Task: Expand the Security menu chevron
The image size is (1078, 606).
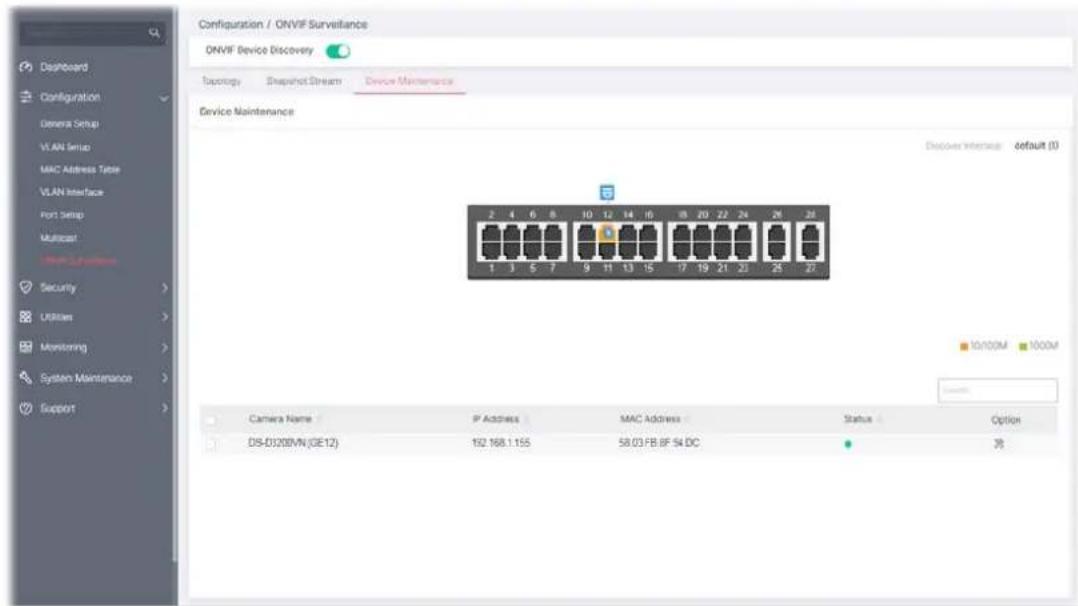Action: point(165,288)
